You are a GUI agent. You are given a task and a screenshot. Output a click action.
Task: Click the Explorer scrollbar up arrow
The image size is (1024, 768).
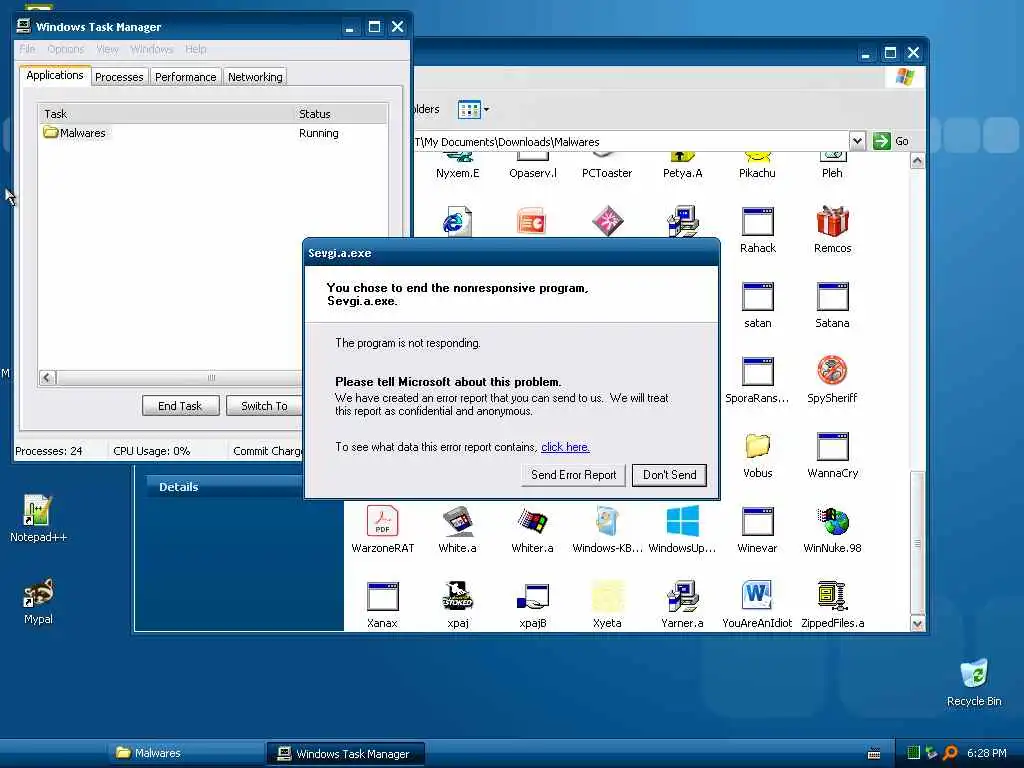click(918, 161)
